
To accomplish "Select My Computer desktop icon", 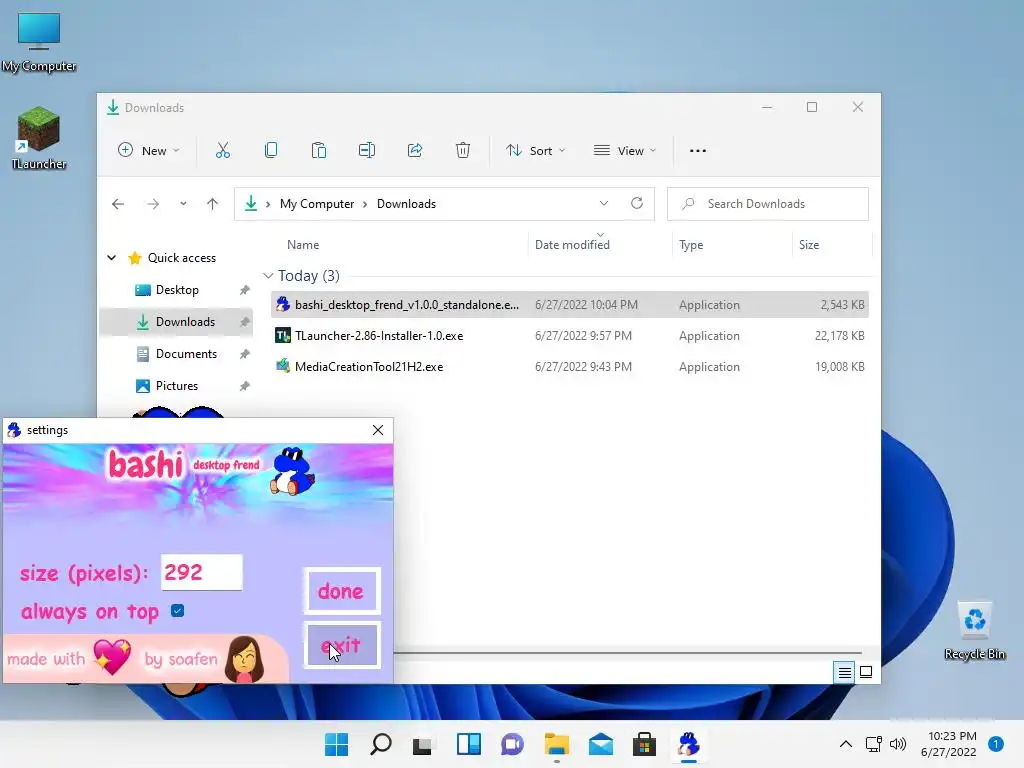I will 39,42.
